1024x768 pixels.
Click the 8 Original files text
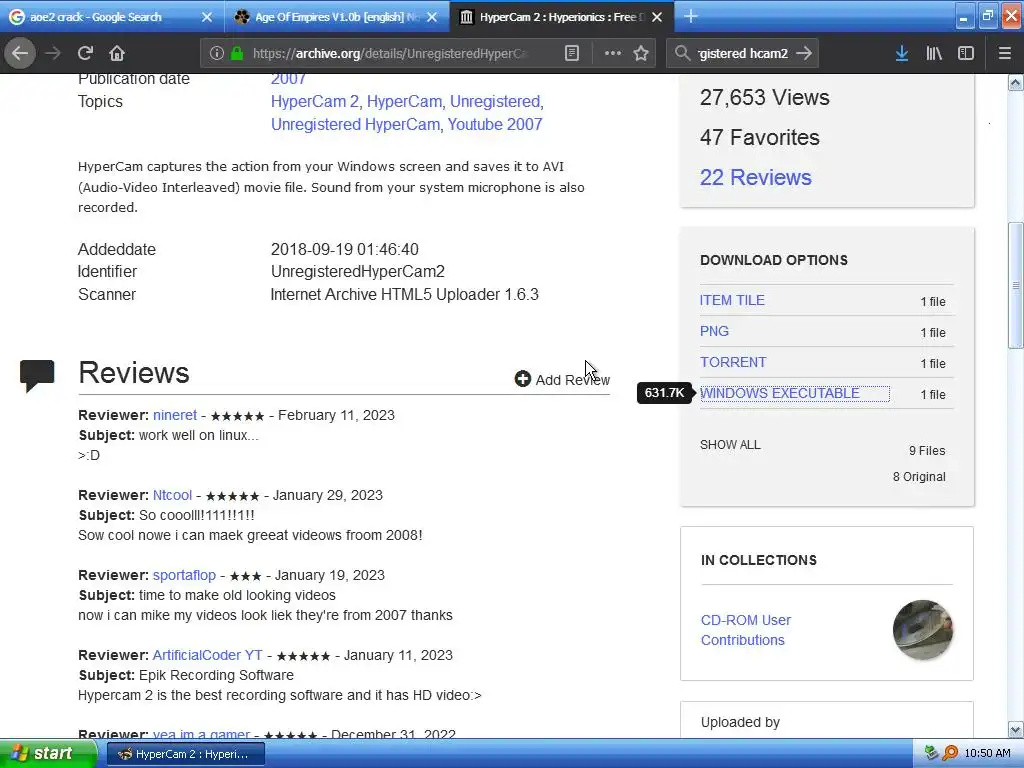[919, 477]
